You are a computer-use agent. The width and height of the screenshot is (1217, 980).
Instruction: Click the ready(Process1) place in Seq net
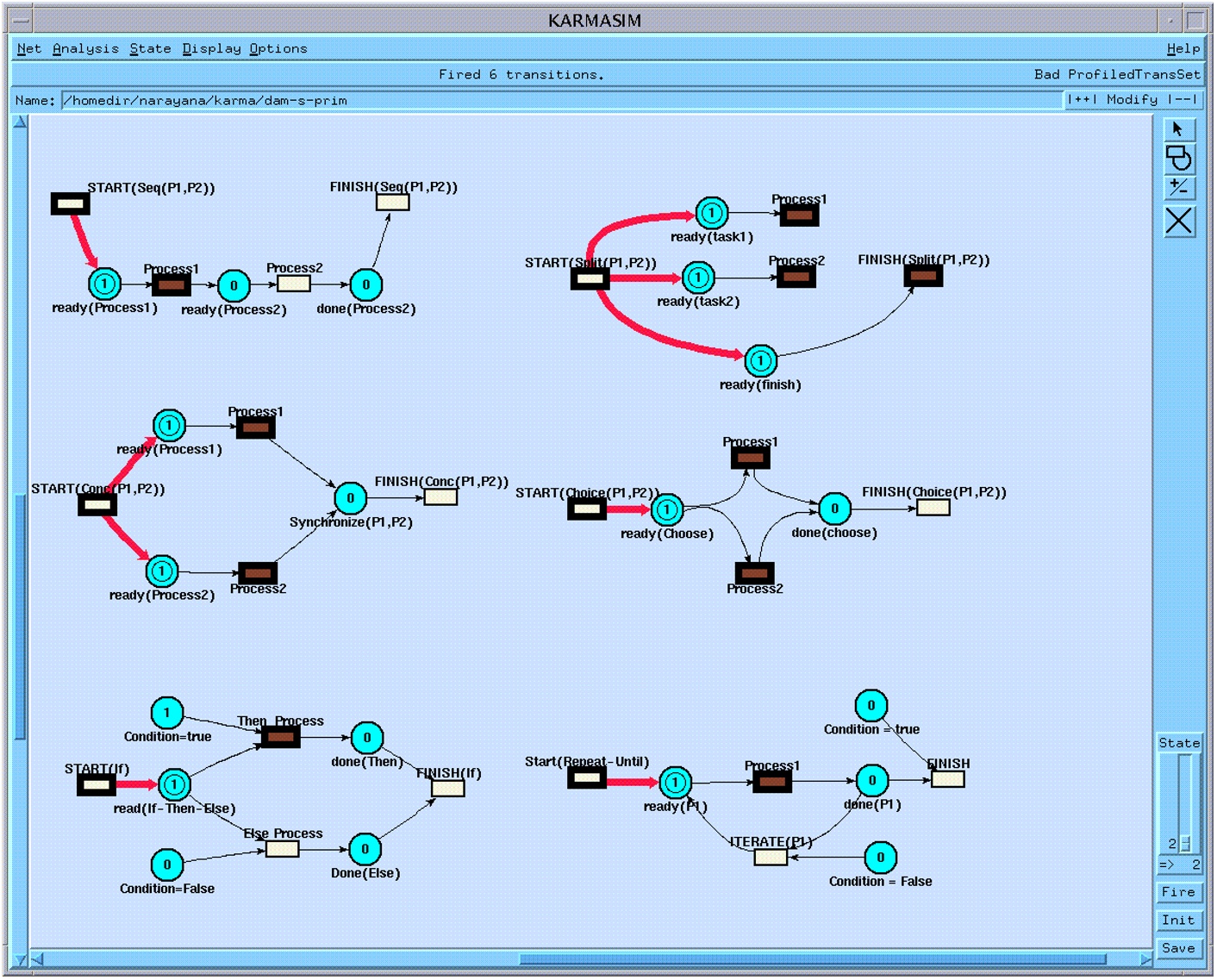[104, 284]
